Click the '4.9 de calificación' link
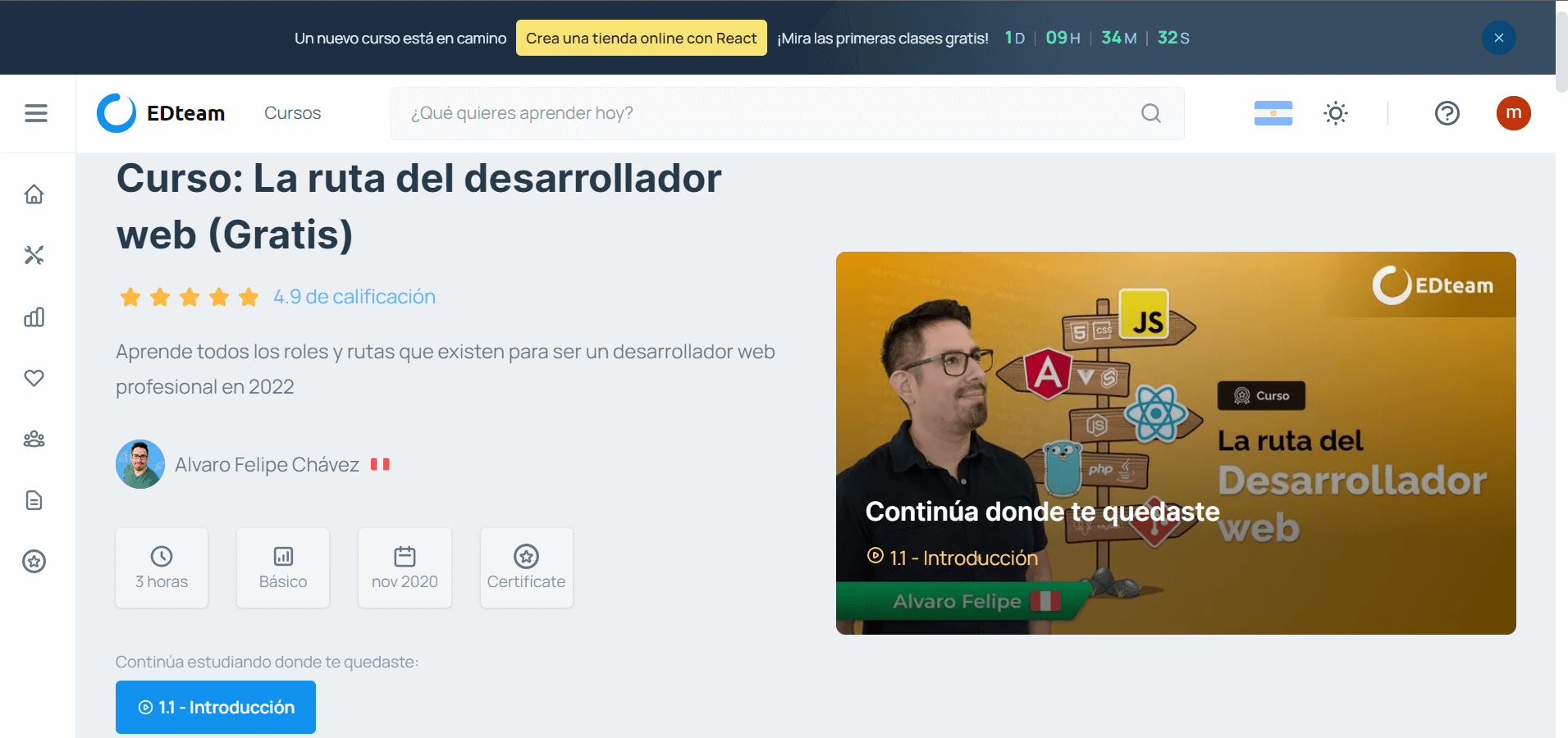This screenshot has width=1568, height=738. tap(354, 297)
